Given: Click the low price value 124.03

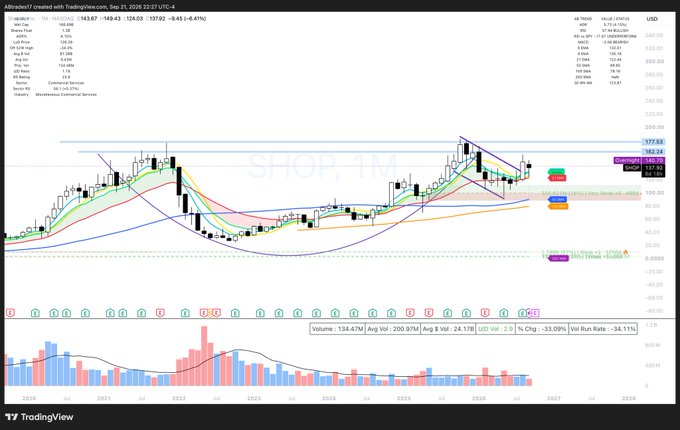Looking at the screenshot, I should (134, 19).
